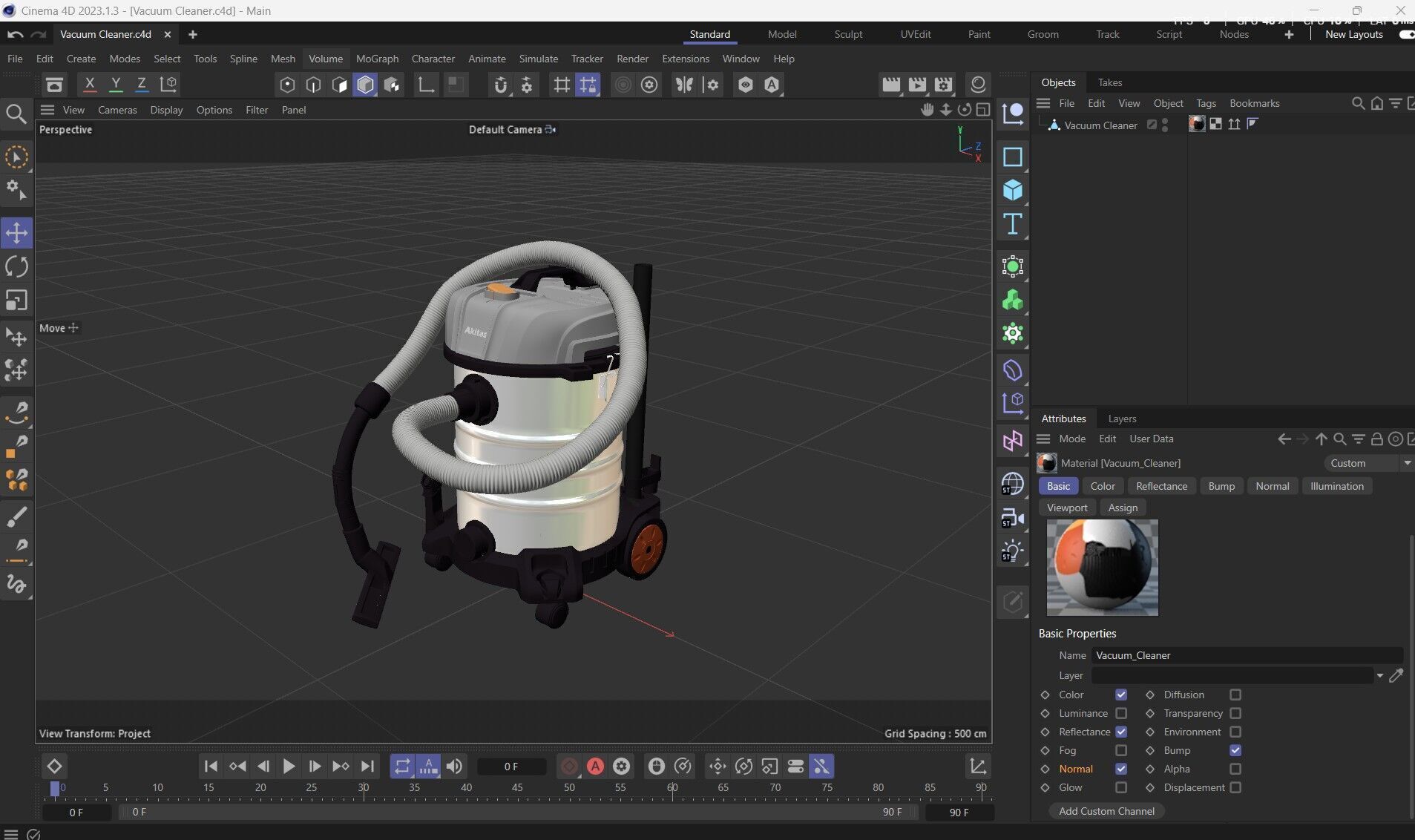
Task: Enable the Fog channel checkbox
Action: (1121, 750)
